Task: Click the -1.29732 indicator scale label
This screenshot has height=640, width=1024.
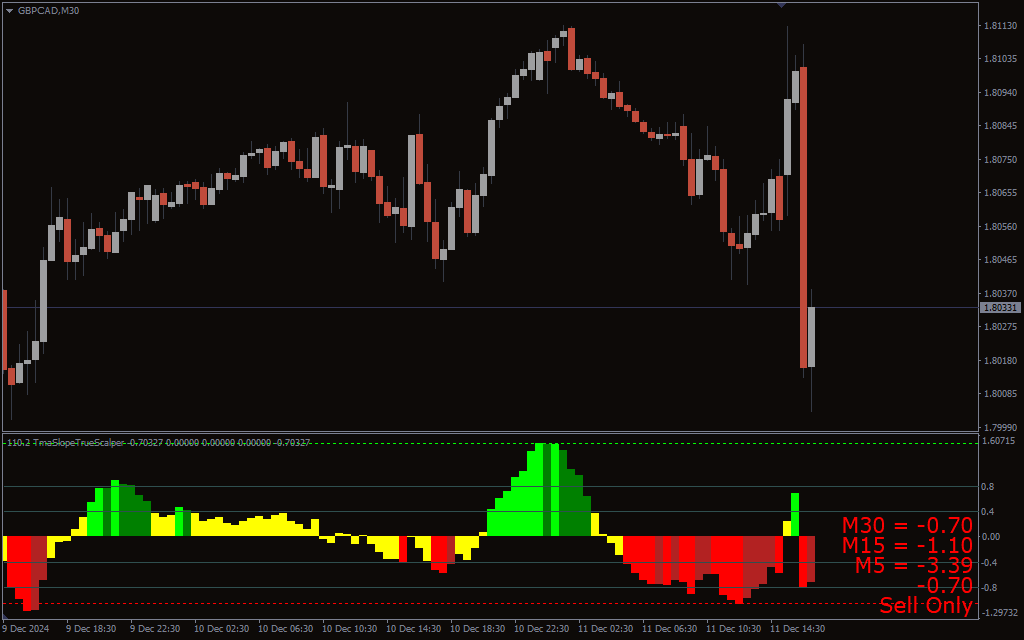Action: tap(1000, 612)
